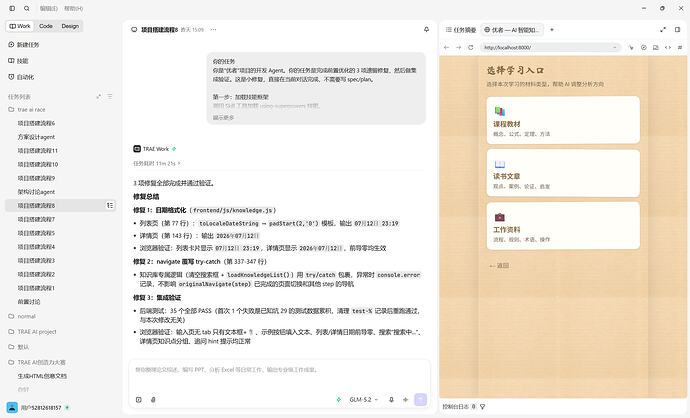Screen dimensions: 690x418
Task: Open task 方案设计agent
Action: 36,137
